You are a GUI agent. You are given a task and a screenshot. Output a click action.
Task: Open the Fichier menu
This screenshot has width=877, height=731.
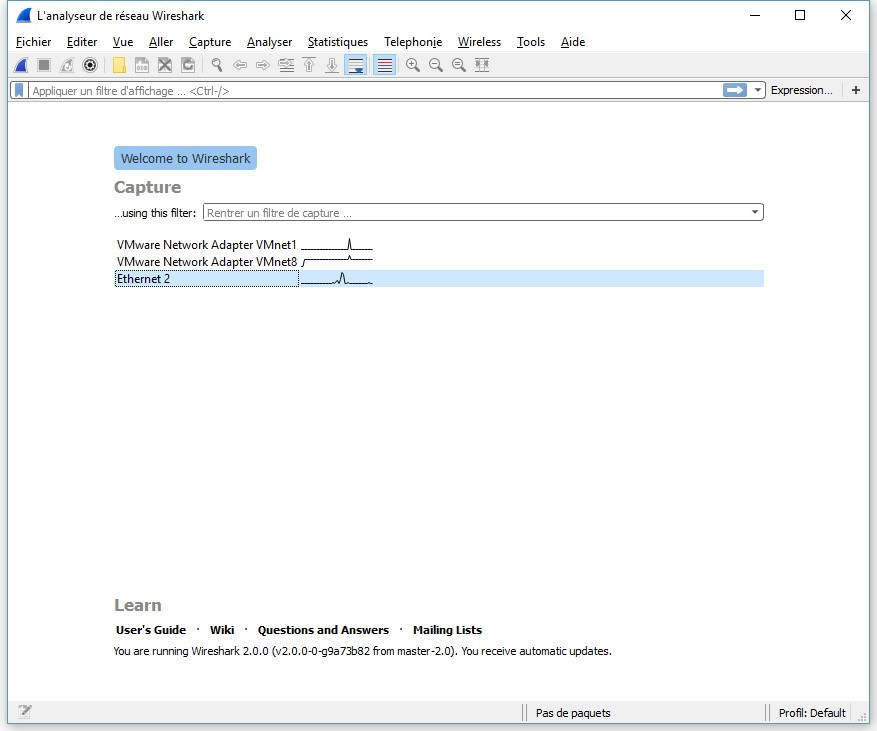(34, 42)
